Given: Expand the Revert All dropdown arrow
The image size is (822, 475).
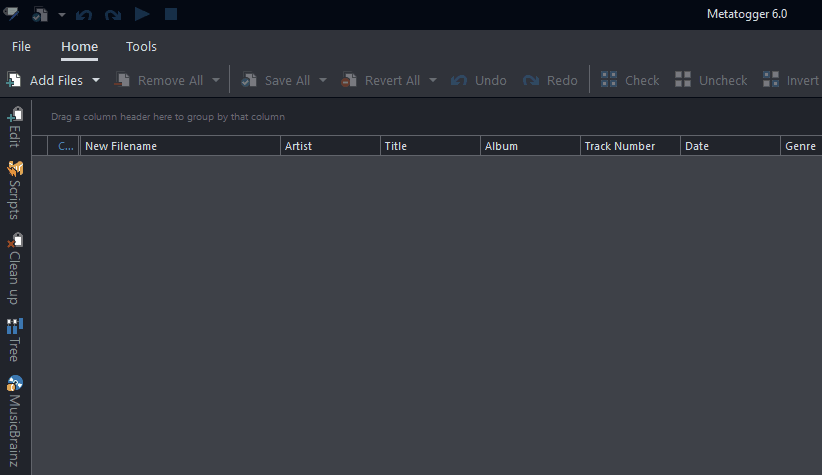Looking at the screenshot, I should (433, 80).
